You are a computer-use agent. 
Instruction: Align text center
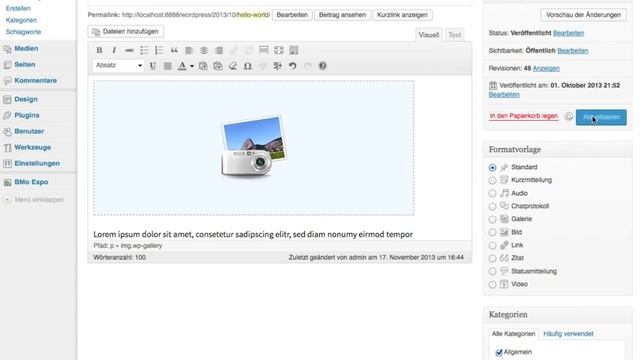coord(204,50)
